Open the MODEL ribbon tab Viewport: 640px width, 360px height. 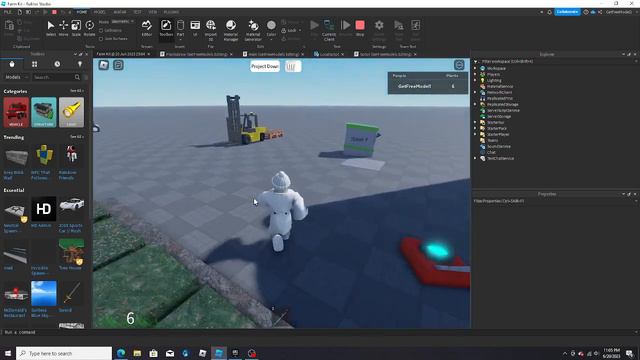[100, 12]
